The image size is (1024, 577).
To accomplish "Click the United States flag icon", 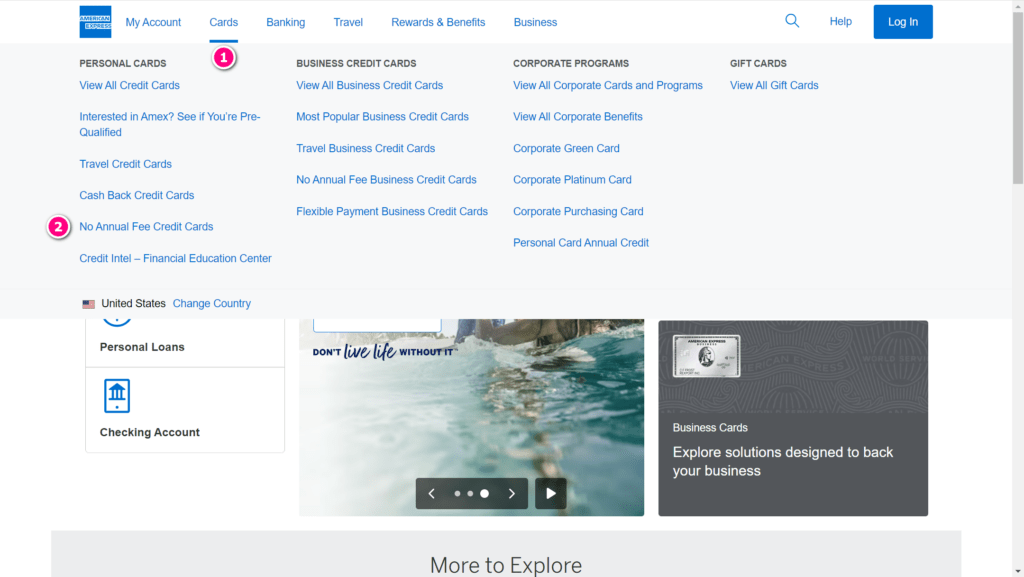I will (88, 304).
